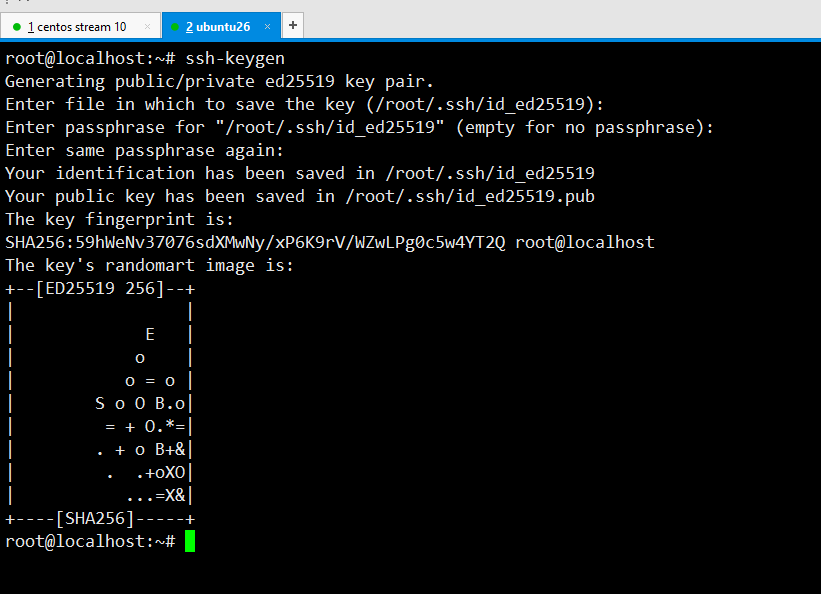
Task: Switch to the centos stream 10 tab
Action: point(77,27)
